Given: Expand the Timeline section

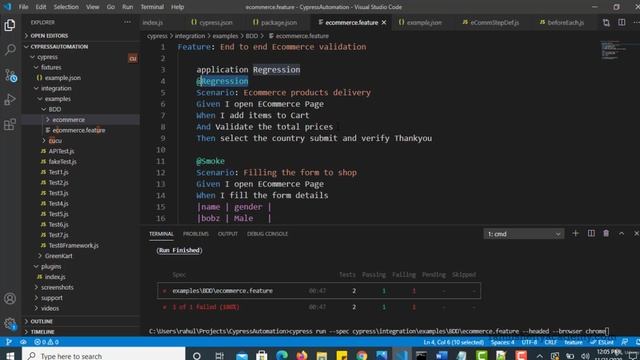Looking at the screenshot, I should [x=42, y=332].
